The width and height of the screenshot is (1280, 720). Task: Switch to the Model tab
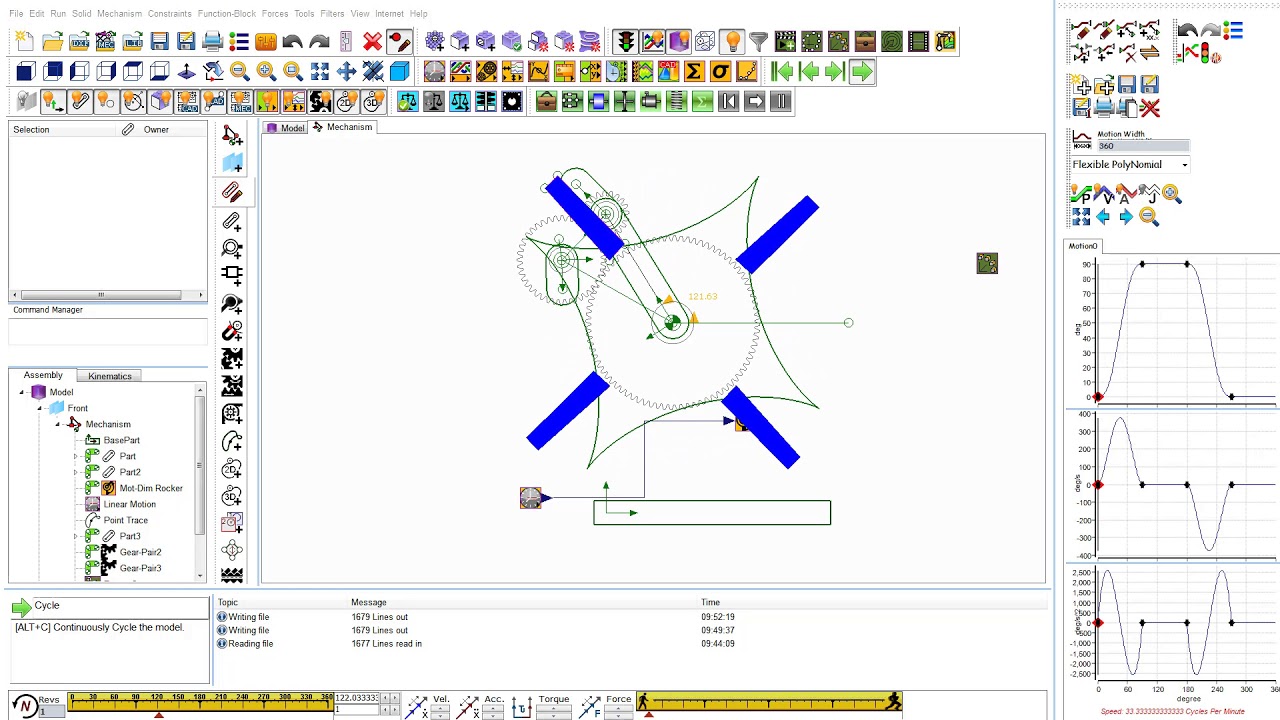pos(285,128)
